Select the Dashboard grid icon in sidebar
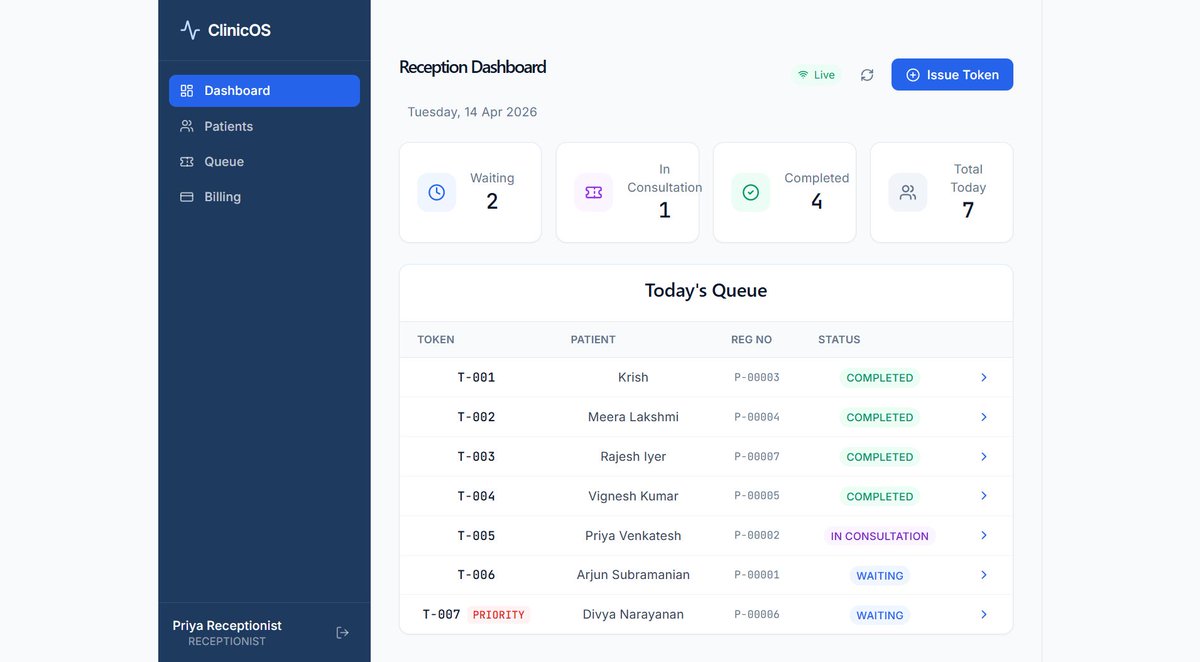Viewport: 1200px width, 662px height. pos(186,90)
